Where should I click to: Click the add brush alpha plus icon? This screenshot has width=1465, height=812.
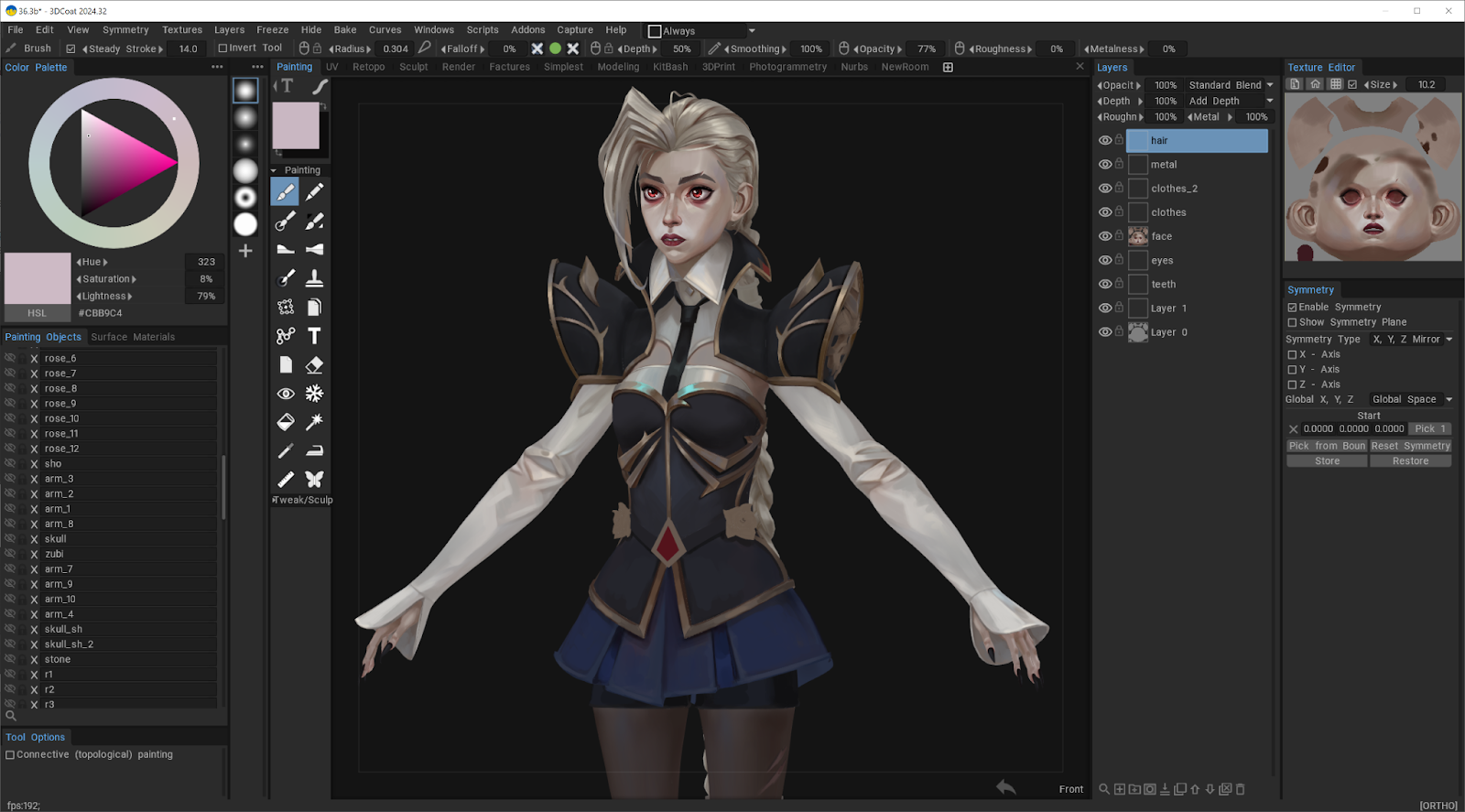coord(245,251)
